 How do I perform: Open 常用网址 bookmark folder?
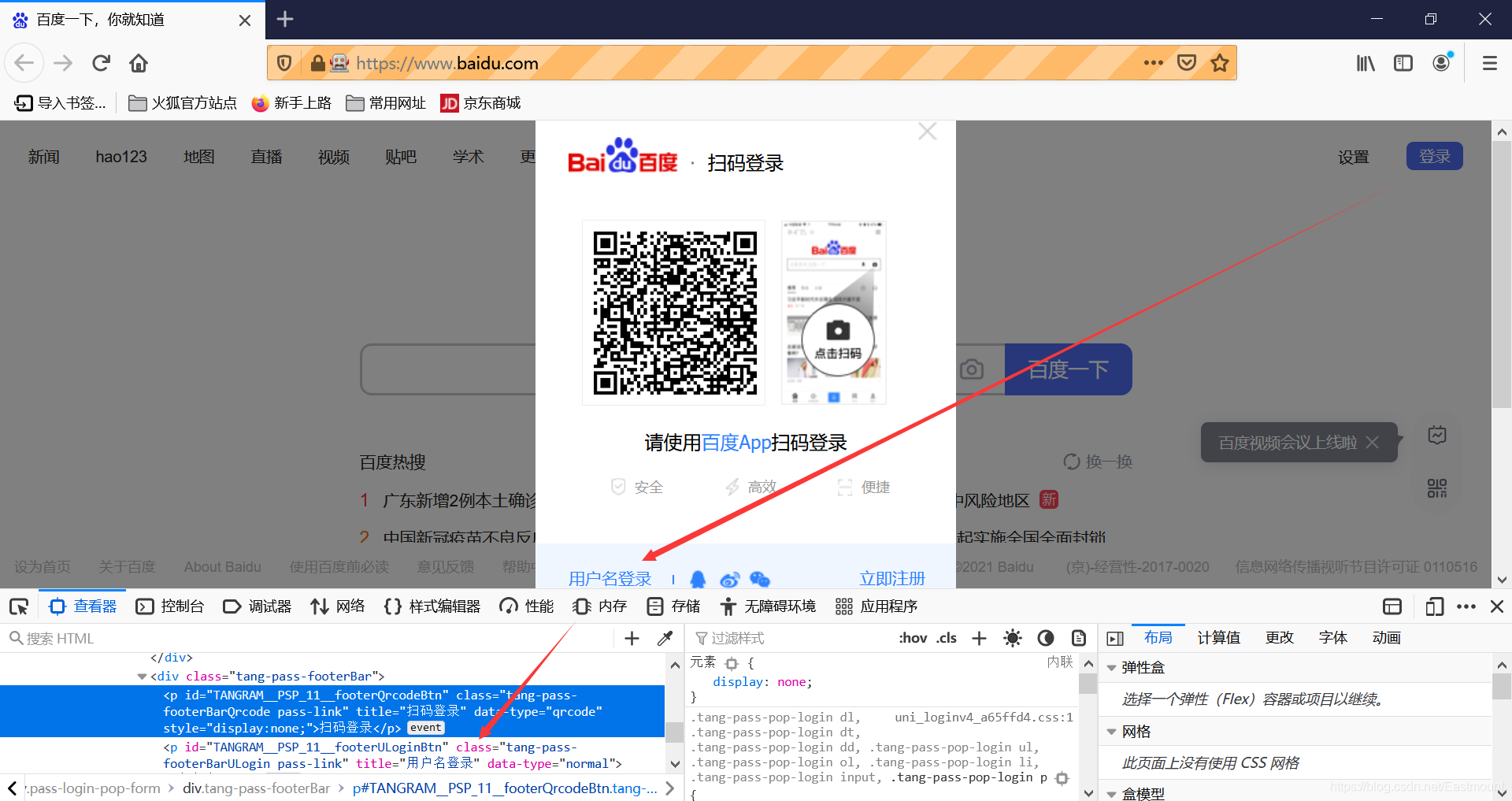point(386,103)
